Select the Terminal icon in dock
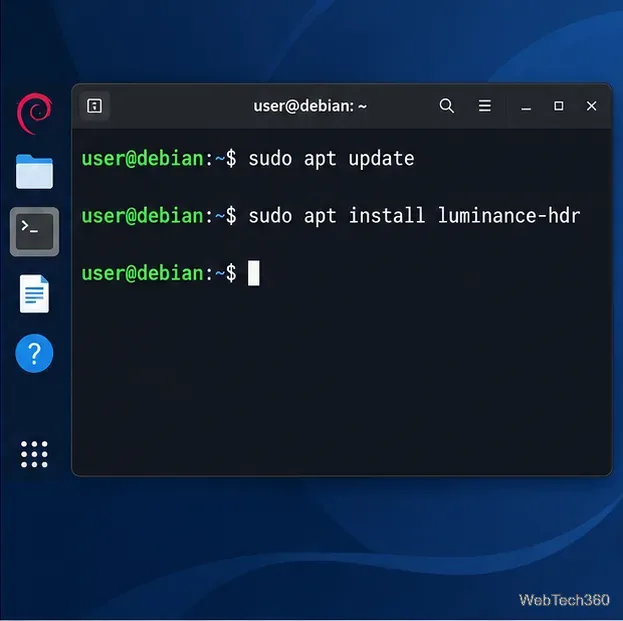Screen dimensions: 623x621 (x=35, y=231)
